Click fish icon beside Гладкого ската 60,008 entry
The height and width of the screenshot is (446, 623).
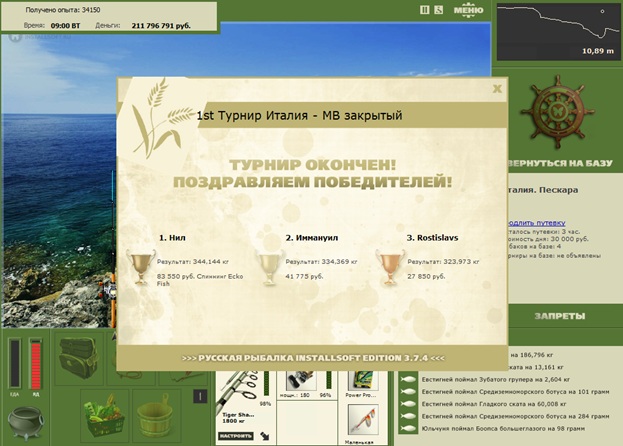pyautogui.click(x=408, y=404)
